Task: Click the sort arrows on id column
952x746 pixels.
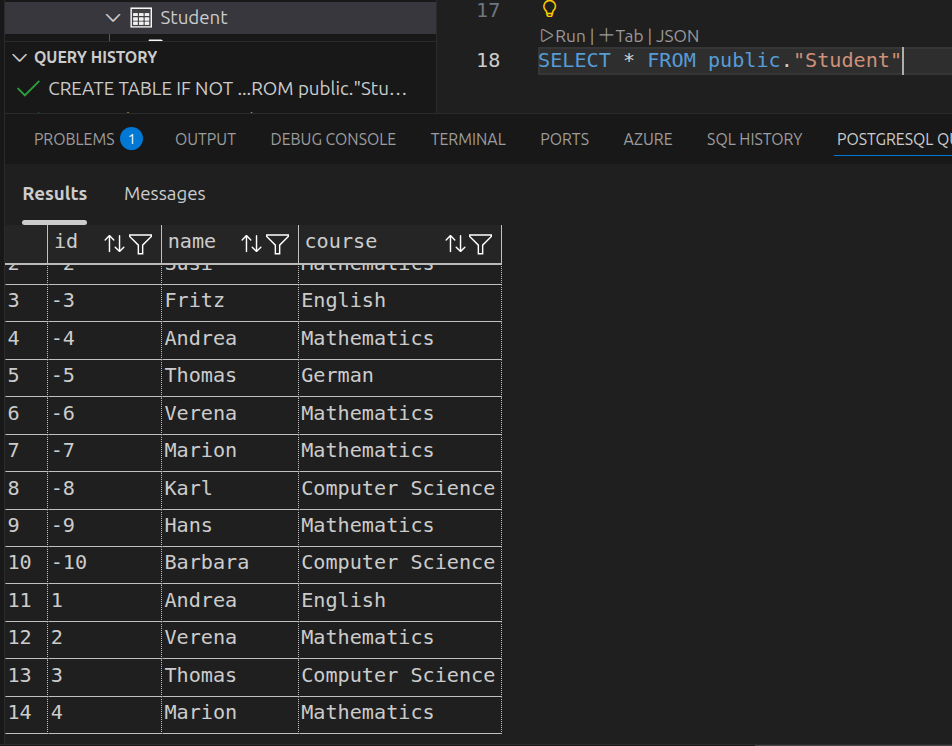Action: (114, 243)
